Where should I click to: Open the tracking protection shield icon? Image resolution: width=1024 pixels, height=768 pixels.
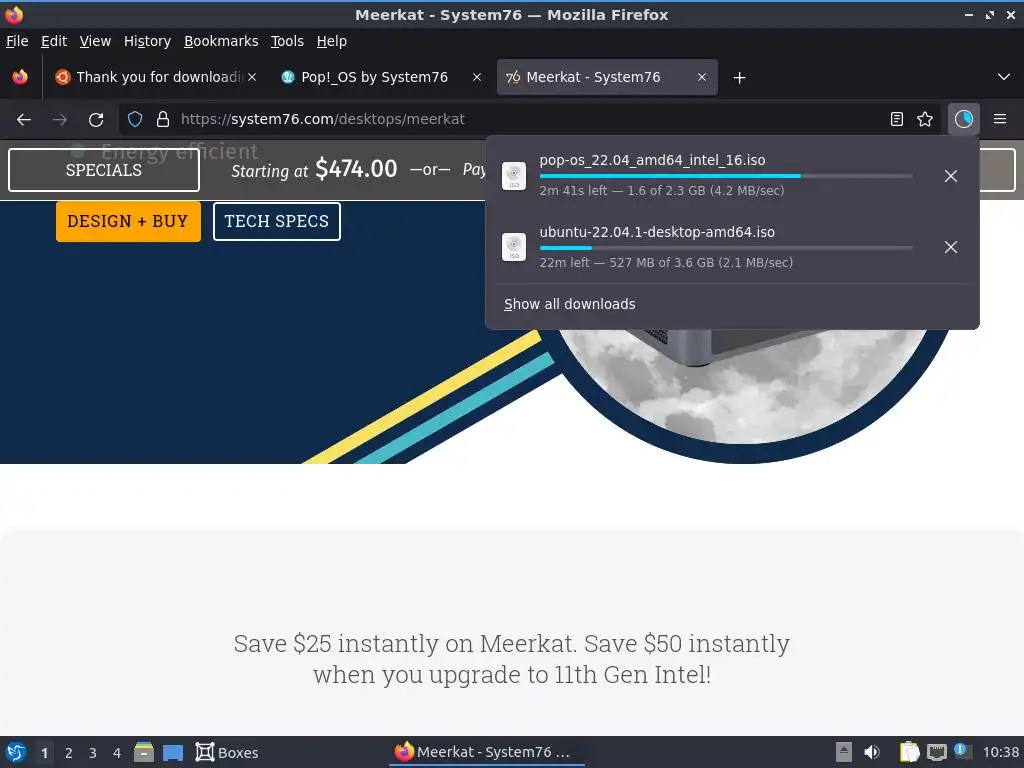[135, 119]
